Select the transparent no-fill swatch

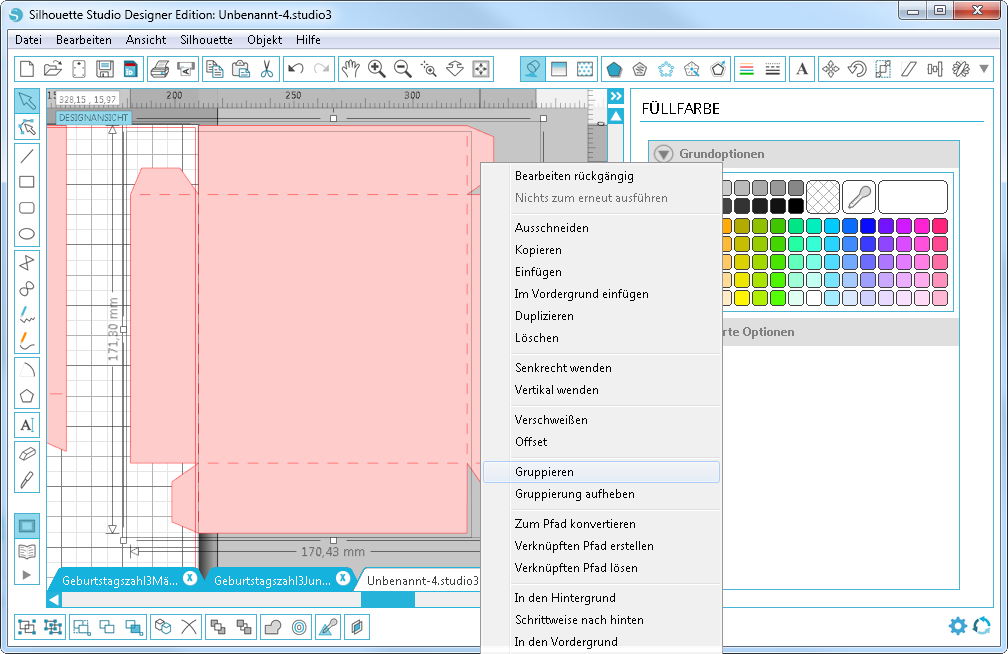[822, 195]
